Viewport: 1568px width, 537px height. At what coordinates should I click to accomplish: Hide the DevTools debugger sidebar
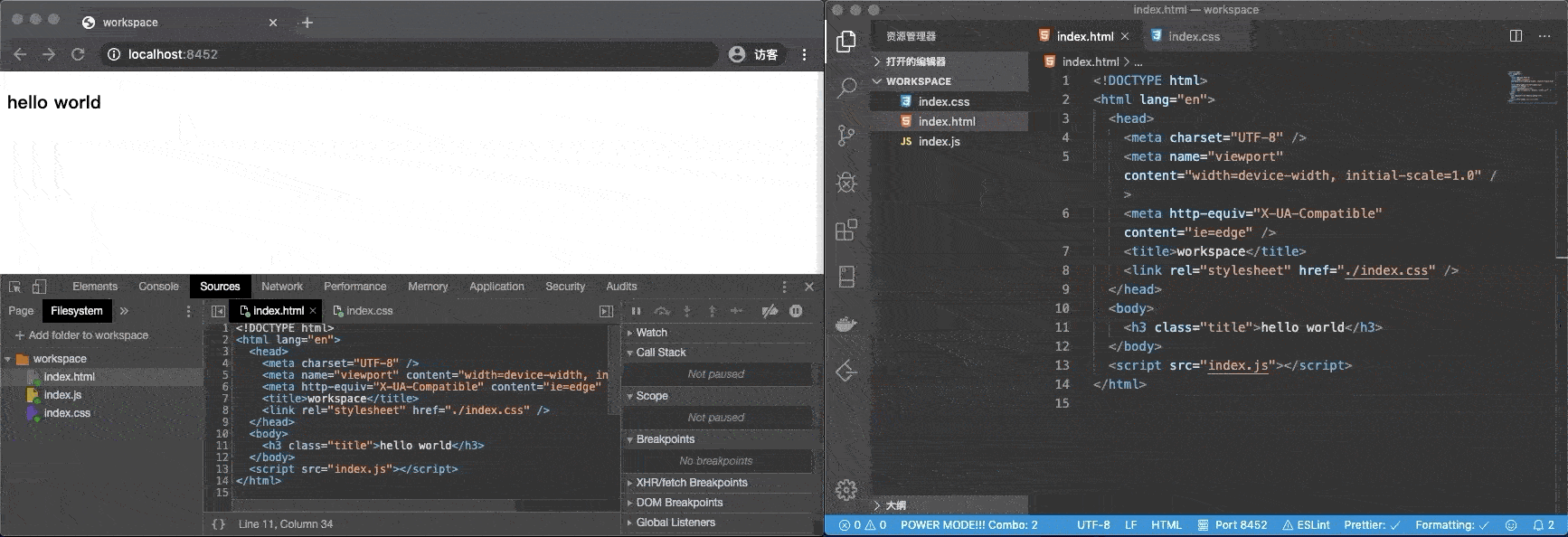click(606, 311)
